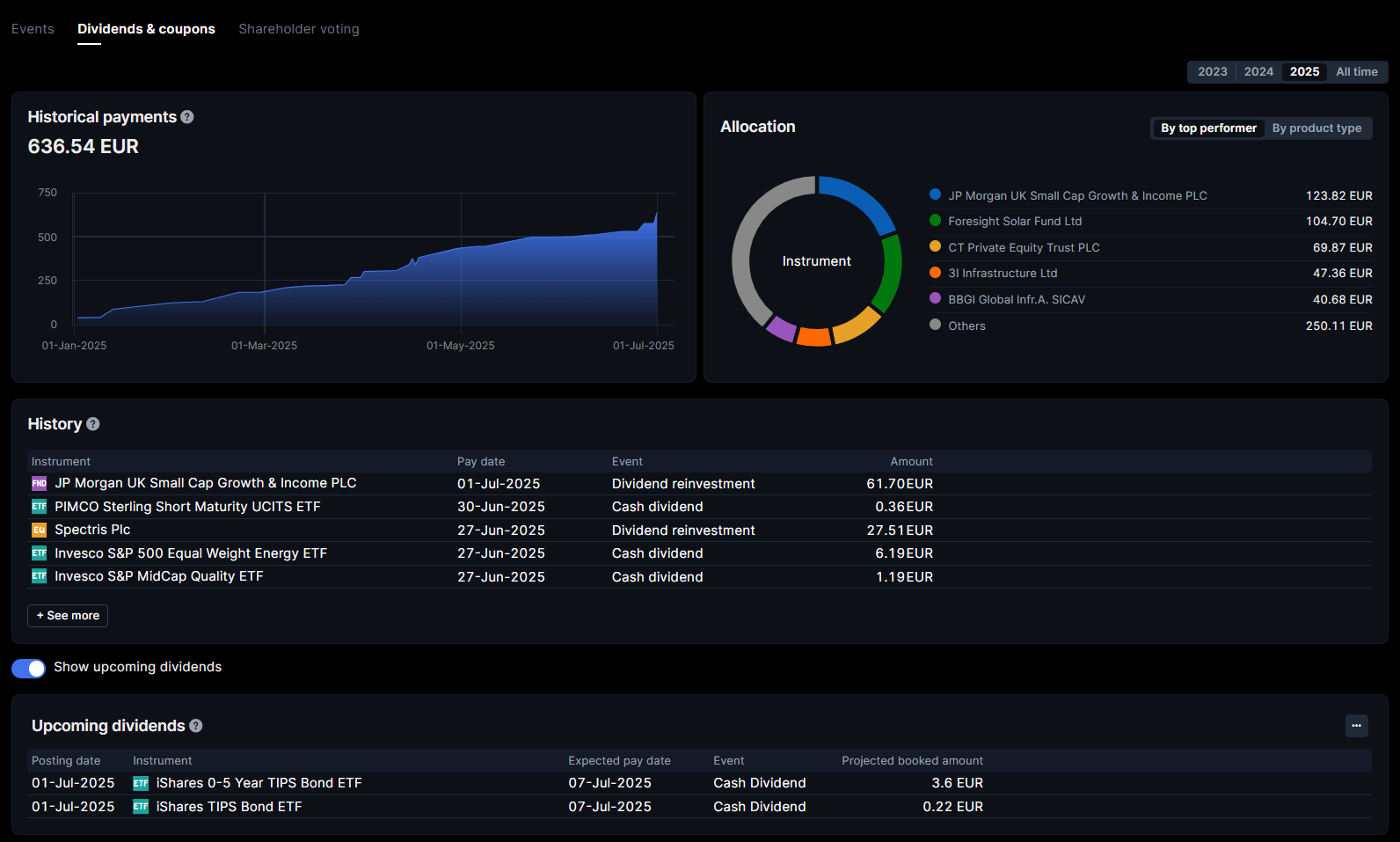Open the Upcoming dividends options menu

pos(1356,726)
